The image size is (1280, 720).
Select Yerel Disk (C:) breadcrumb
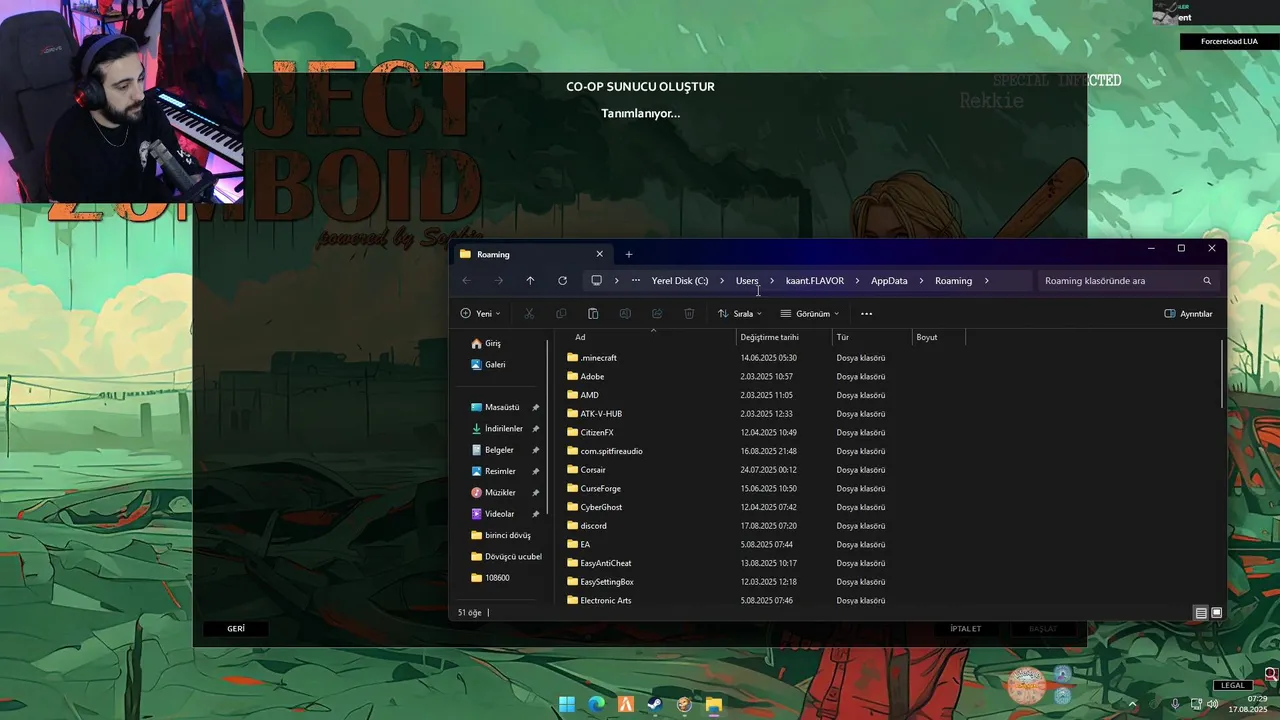(x=680, y=281)
